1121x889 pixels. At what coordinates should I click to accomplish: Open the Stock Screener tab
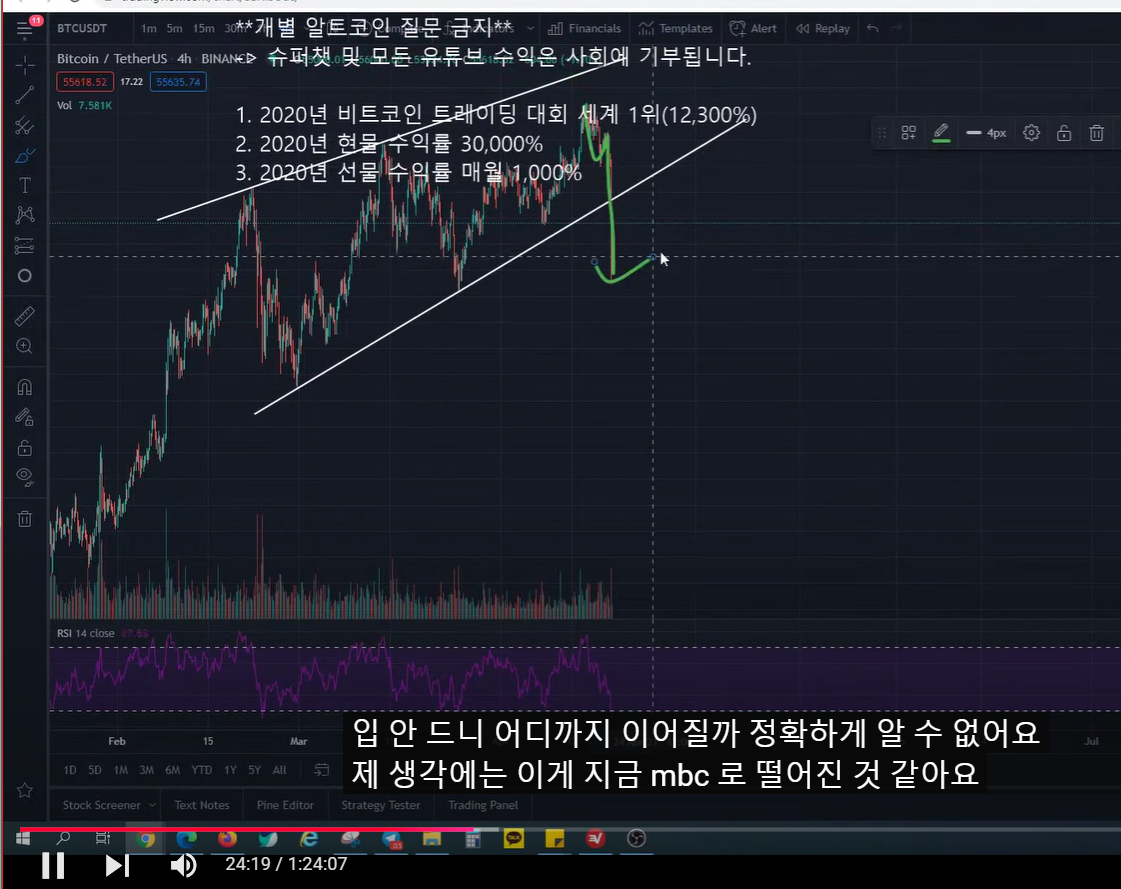[x=102, y=805]
